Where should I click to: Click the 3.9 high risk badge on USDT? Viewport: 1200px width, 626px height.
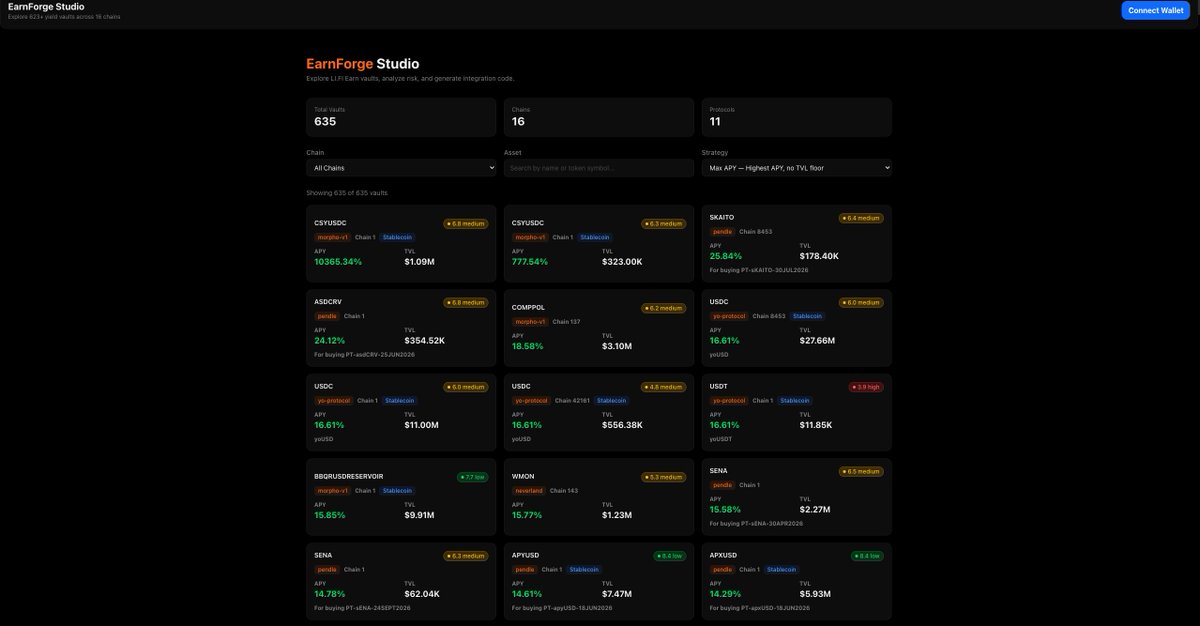point(865,386)
